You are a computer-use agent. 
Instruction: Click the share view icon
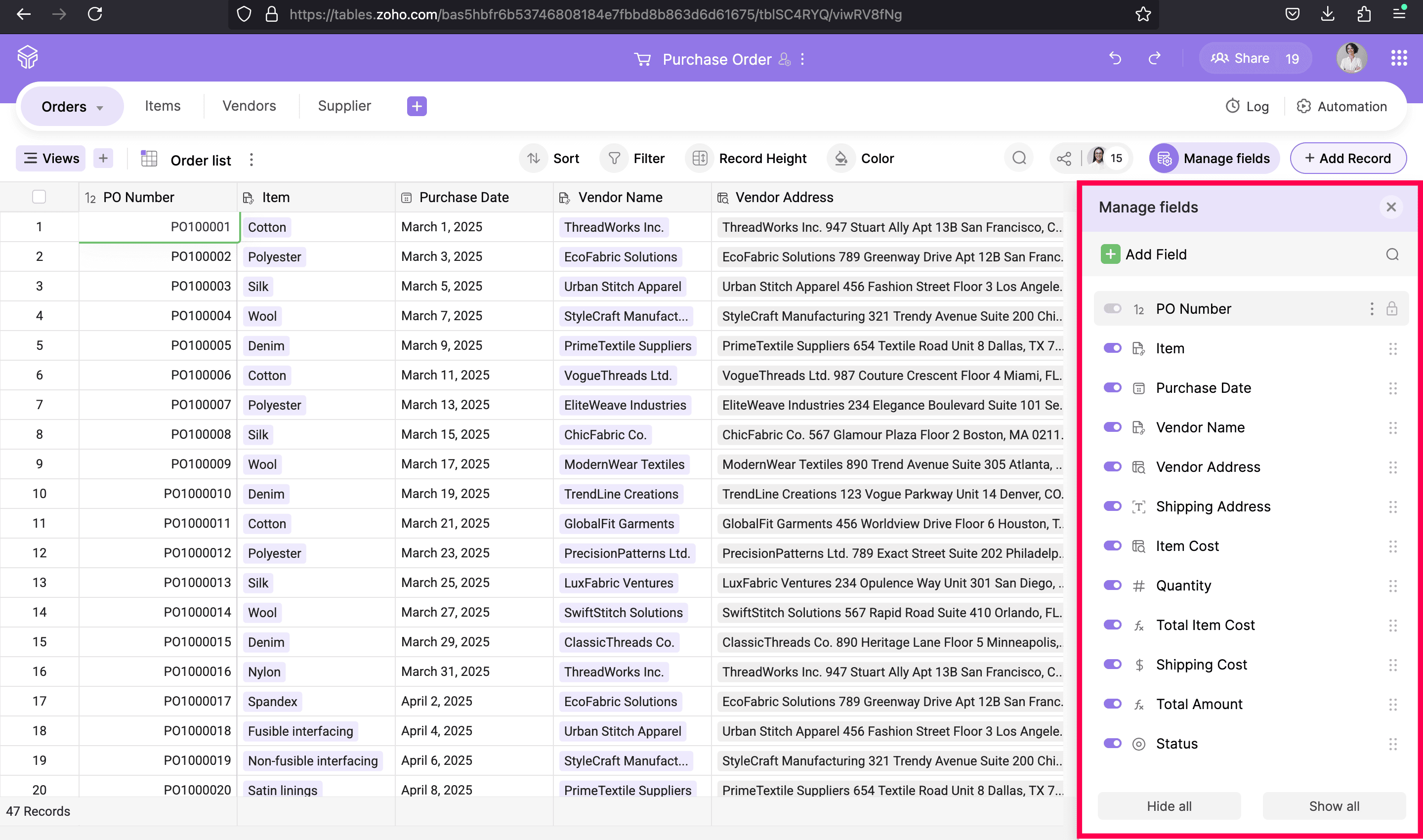click(1064, 159)
